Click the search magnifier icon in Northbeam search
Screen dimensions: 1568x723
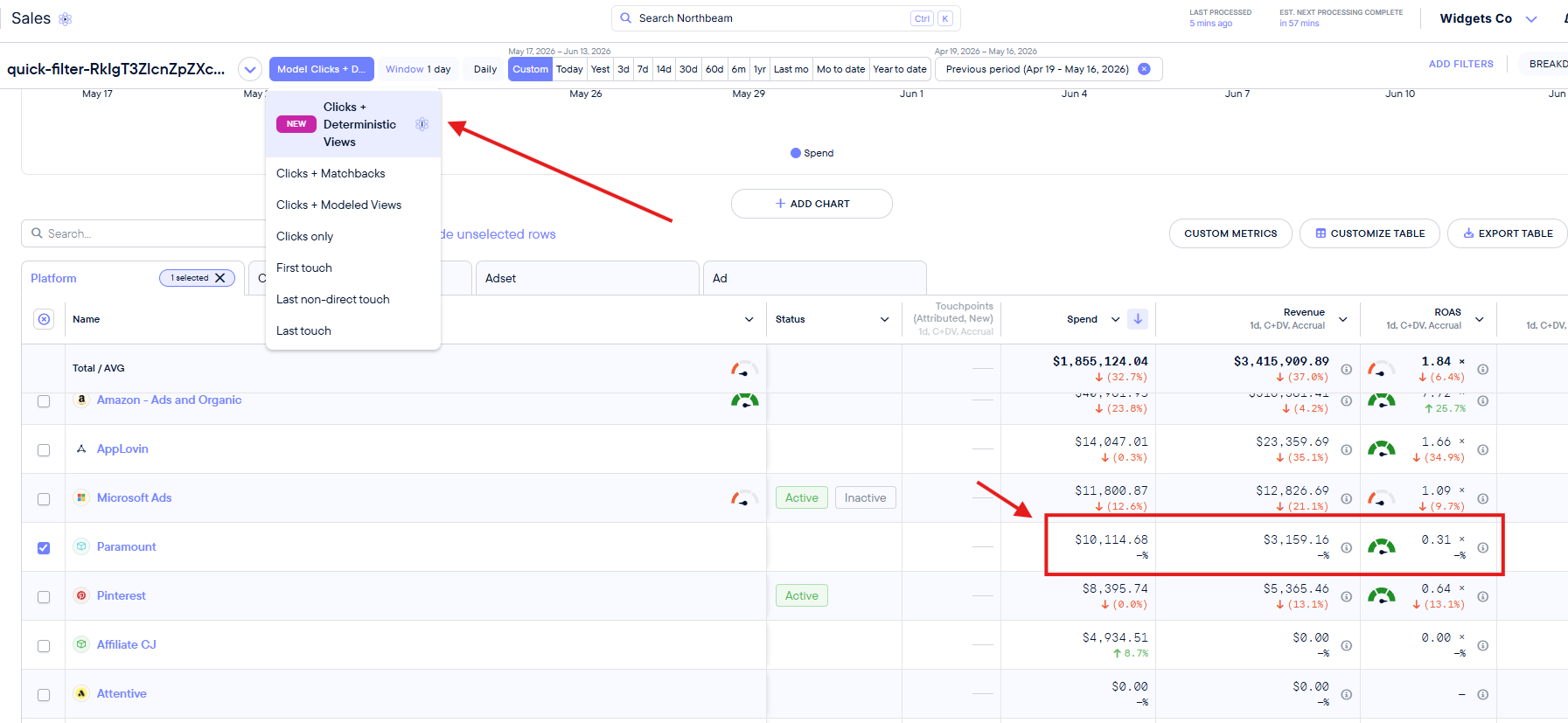[x=626, y=17]
